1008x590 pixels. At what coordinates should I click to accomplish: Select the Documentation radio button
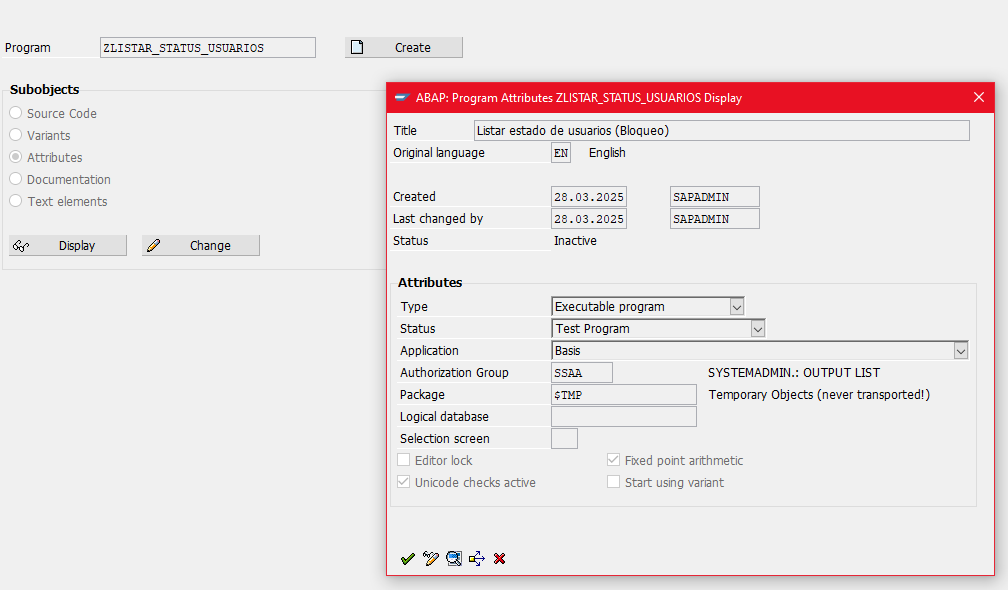(16, 179)
